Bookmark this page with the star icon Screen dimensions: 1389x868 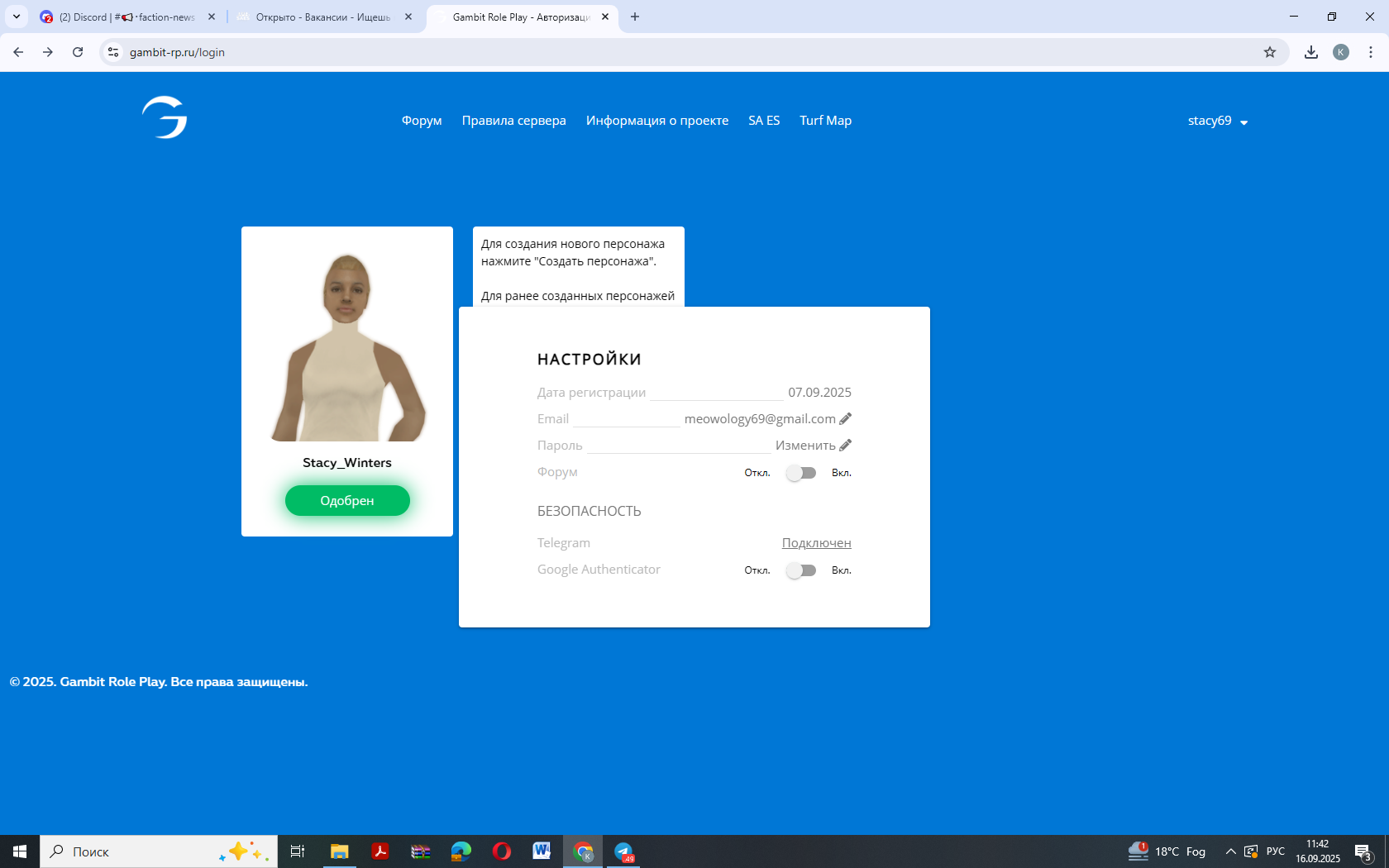click(x=1270, y=52)
